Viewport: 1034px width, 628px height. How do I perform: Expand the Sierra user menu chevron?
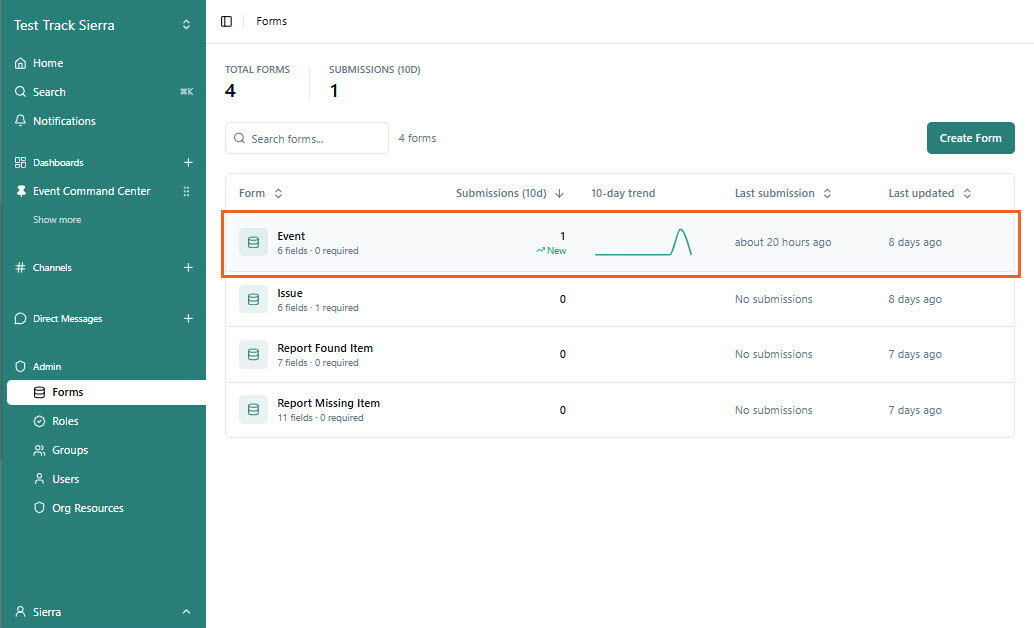[x=186, y=612]
